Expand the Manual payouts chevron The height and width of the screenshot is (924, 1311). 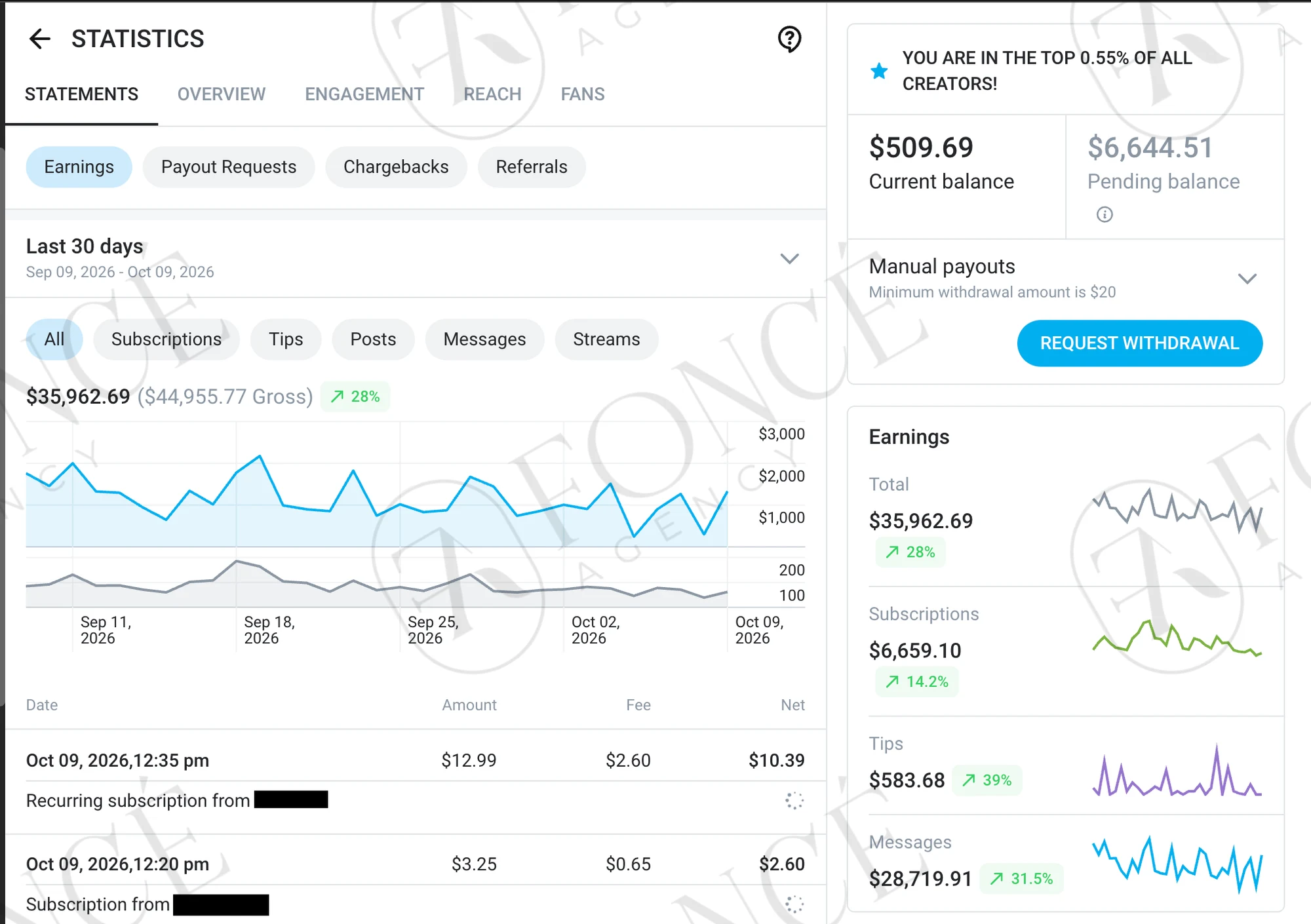tap(1247, 279)
